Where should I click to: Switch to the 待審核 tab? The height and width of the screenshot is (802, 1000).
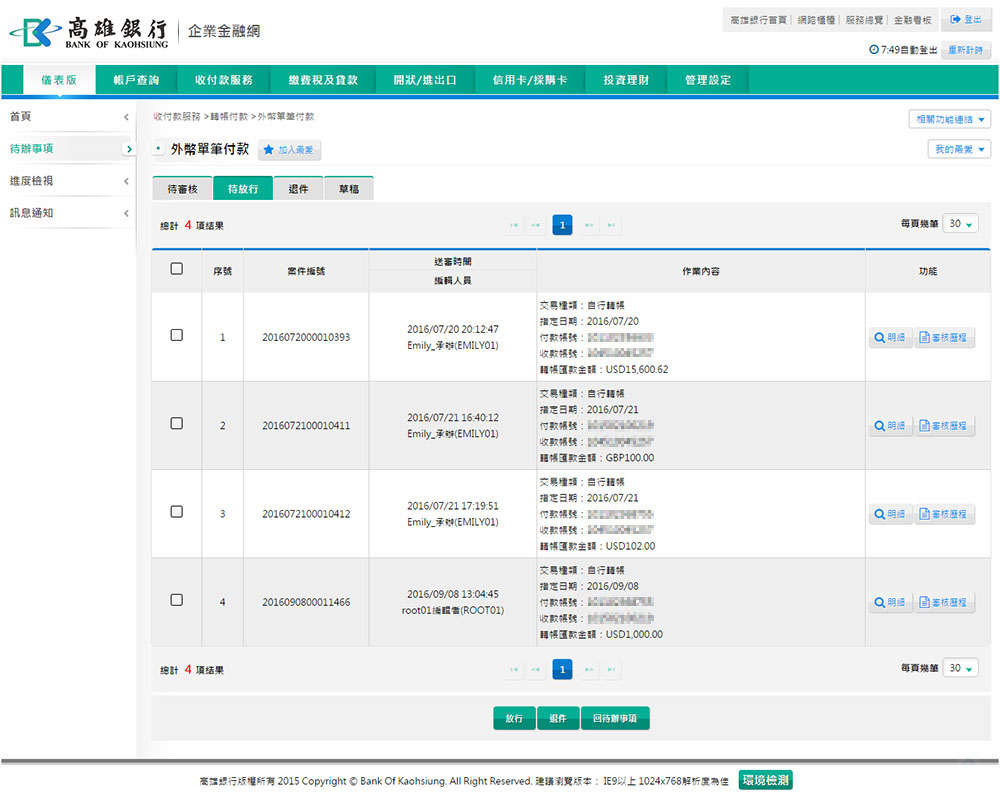tap(182, 189)
